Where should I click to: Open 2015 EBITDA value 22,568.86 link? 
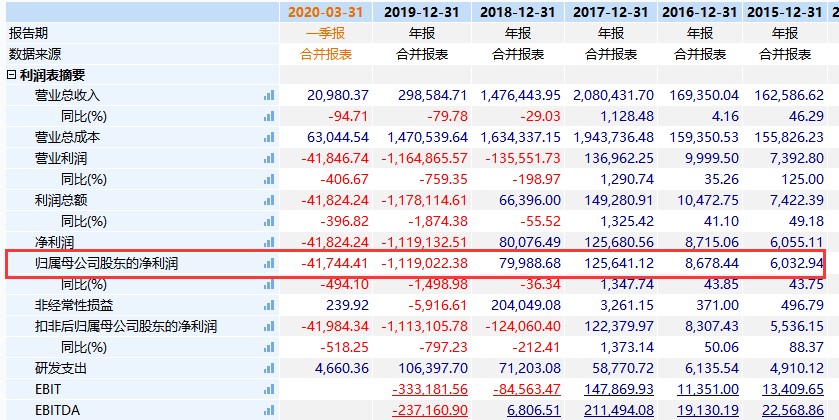[793, 410]
